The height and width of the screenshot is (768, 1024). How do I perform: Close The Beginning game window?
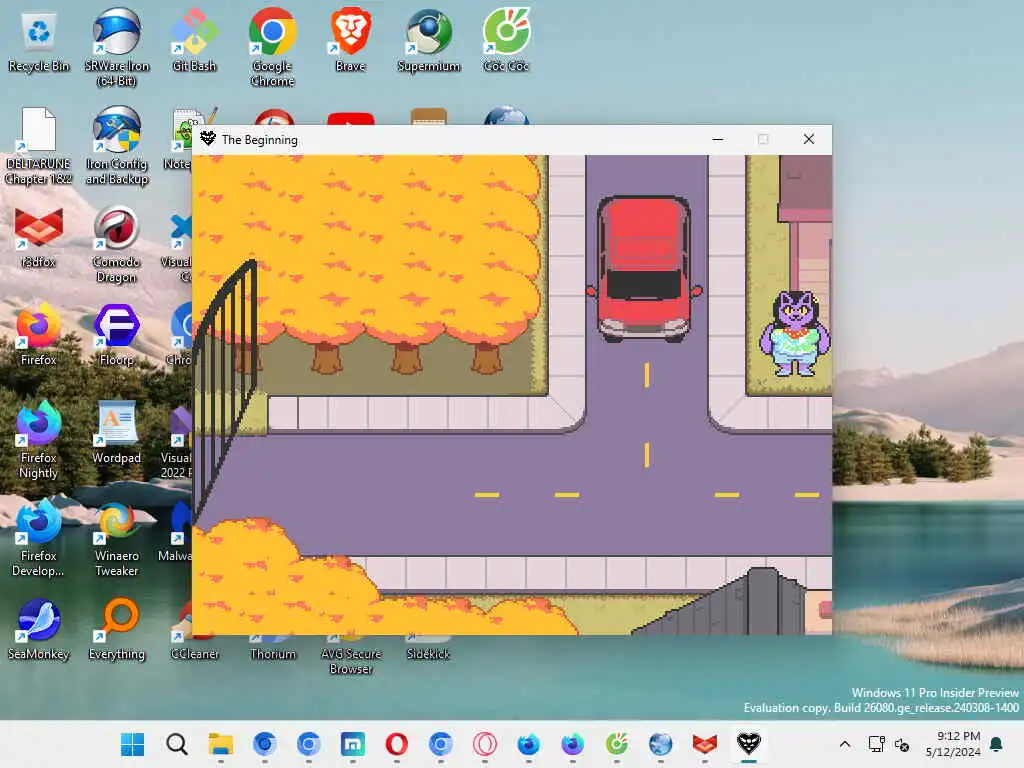tap(808, 139)
